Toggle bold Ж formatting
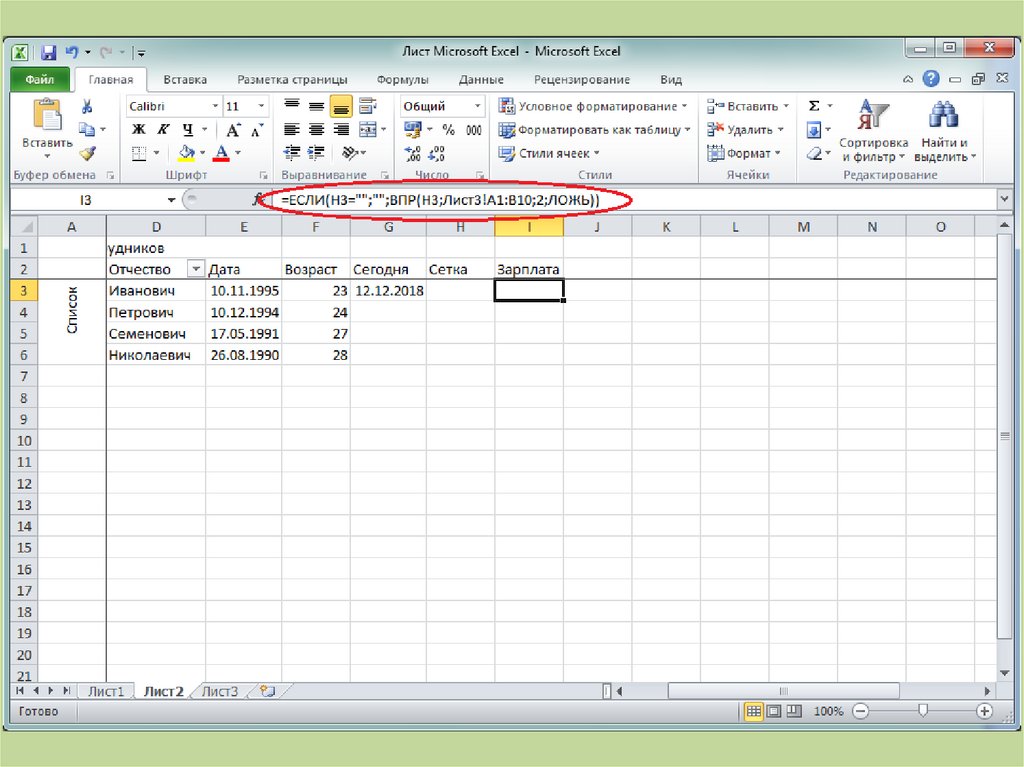 click(x=139, y=130)
